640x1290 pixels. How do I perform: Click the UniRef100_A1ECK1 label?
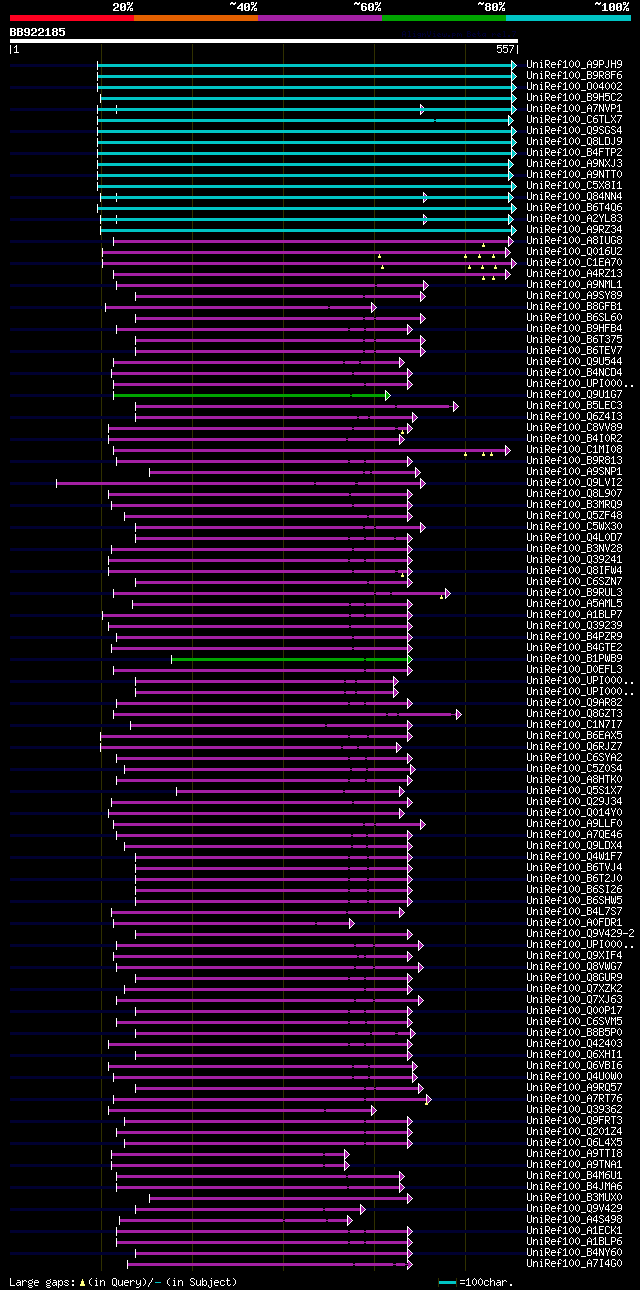click(574, 1231)
